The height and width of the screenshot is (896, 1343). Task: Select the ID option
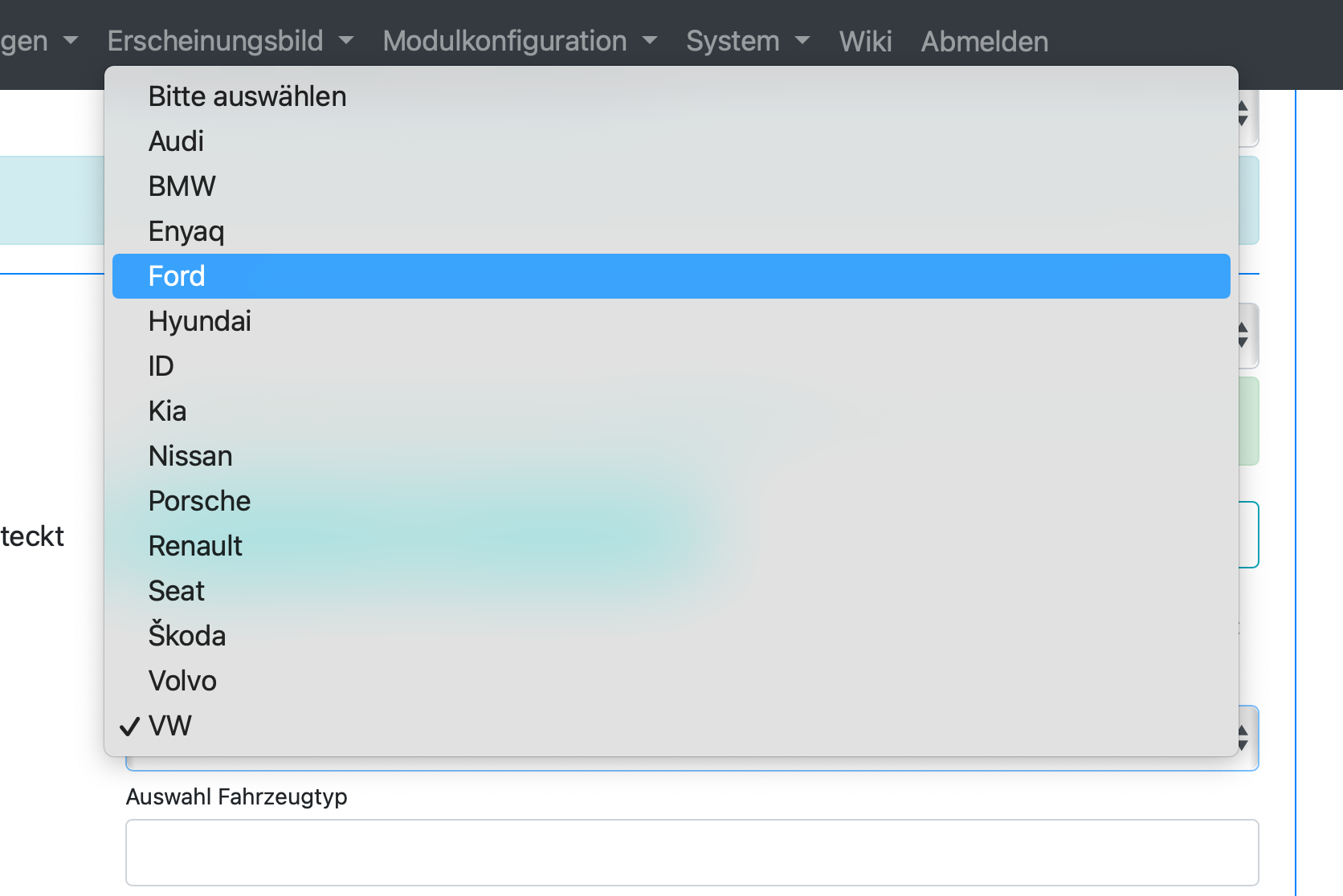[x=161, y=366]
